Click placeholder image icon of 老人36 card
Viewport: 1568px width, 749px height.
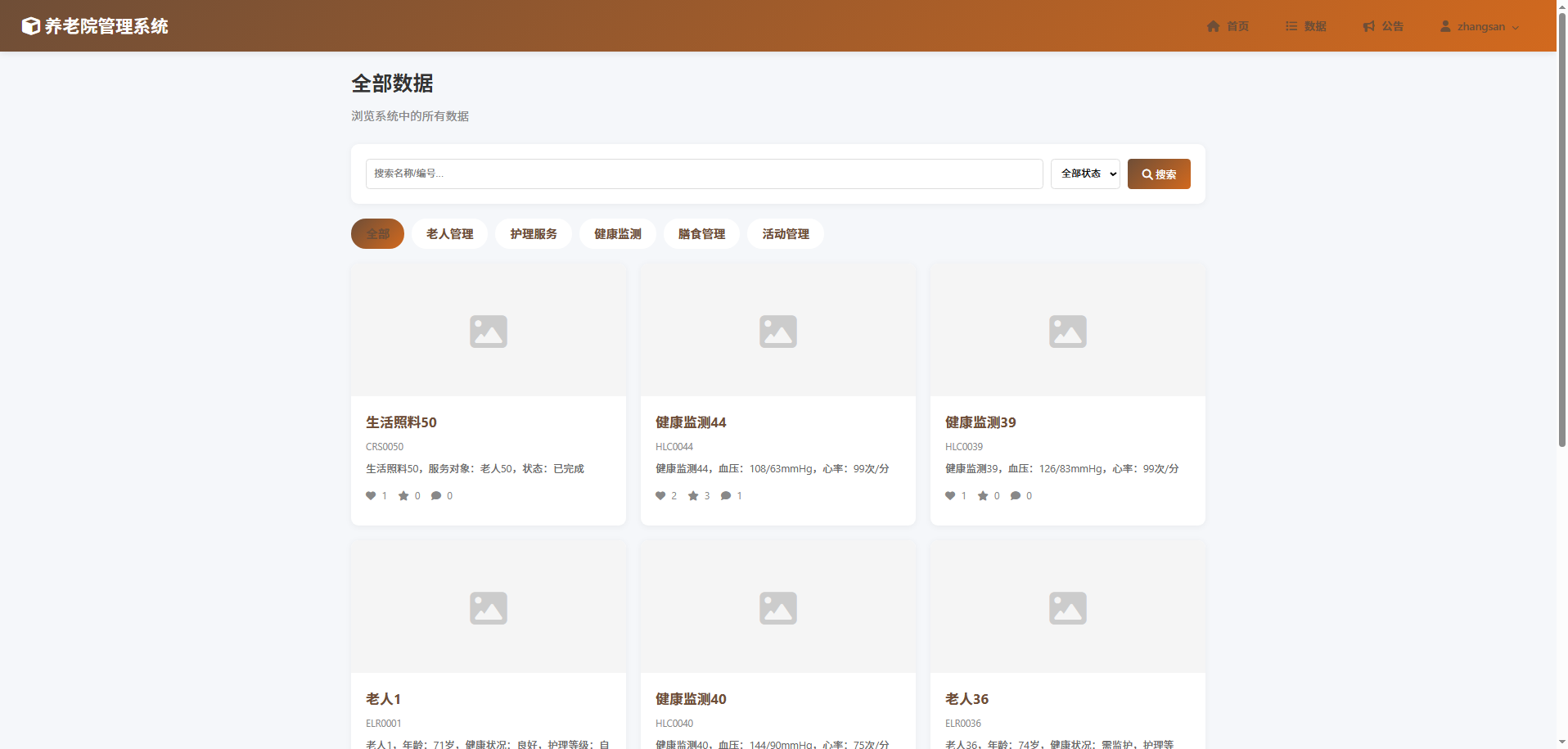click(1068, 608)
